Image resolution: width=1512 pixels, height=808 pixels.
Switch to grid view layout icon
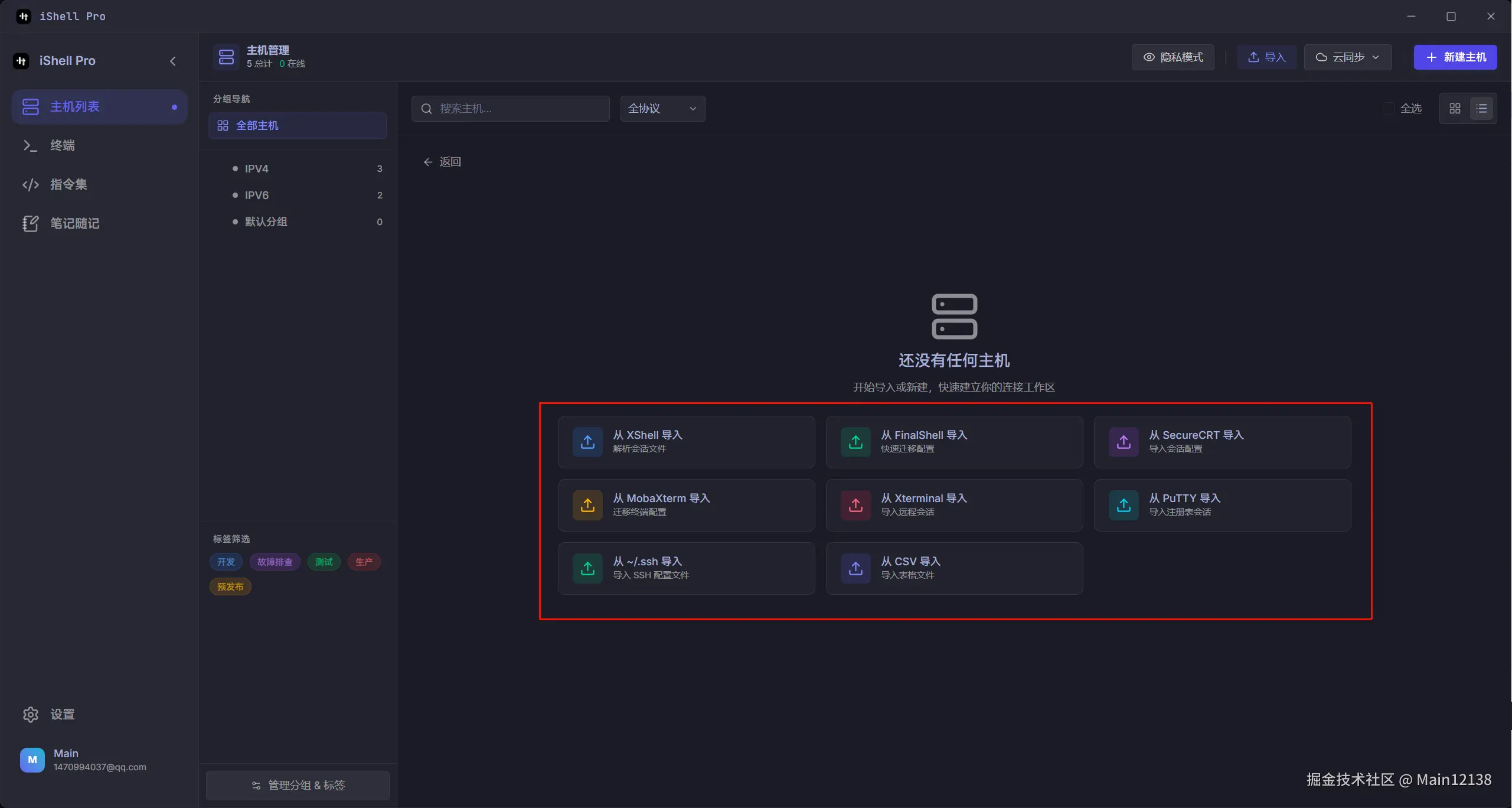(1455, 109)
